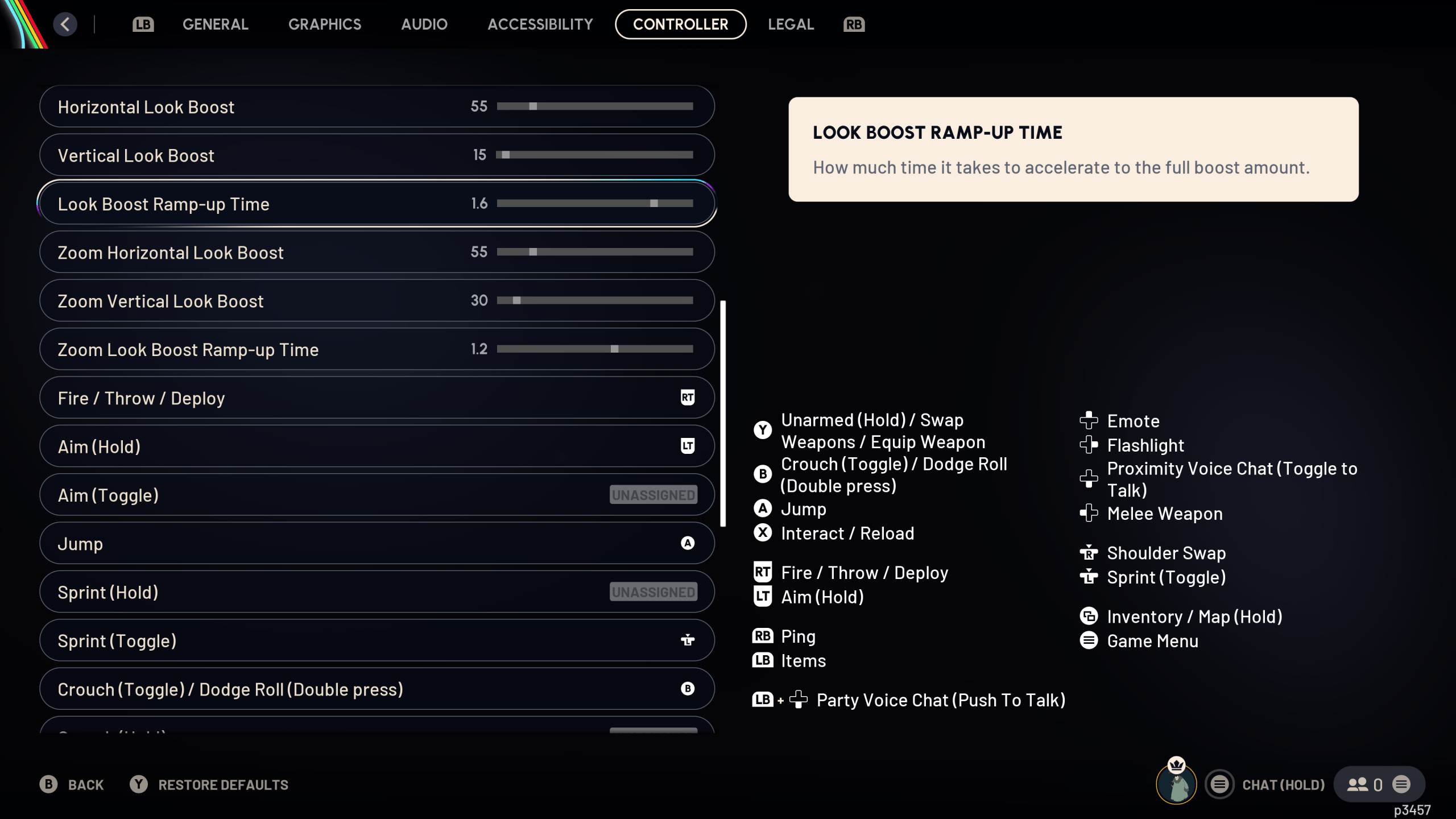Click the LT binding icon for Aim (Hold)
The image size is (1456, 819).
(x=687, y=446)
